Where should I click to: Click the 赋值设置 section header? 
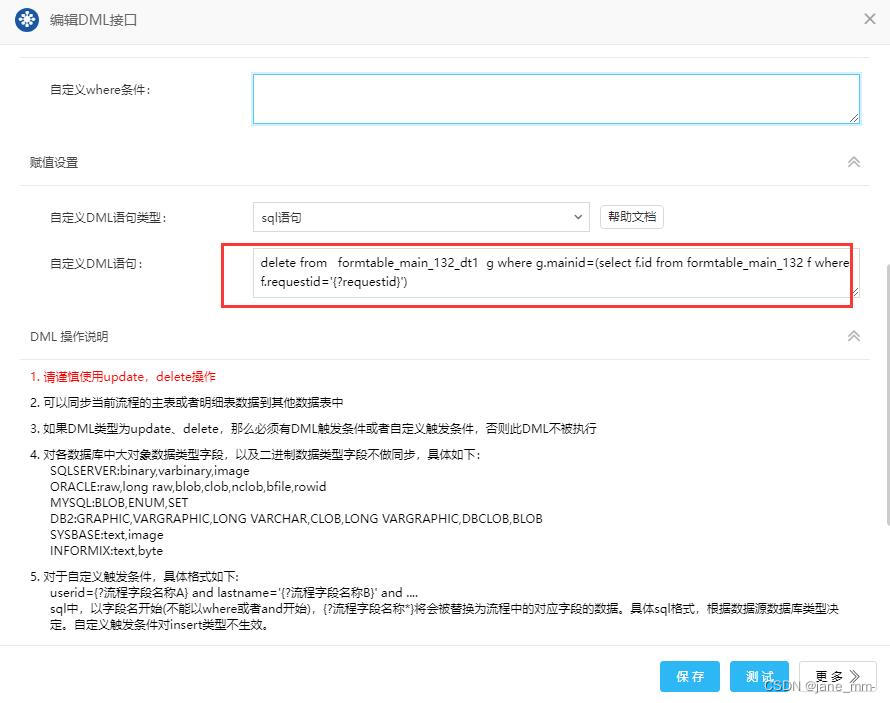coord(53,161)
